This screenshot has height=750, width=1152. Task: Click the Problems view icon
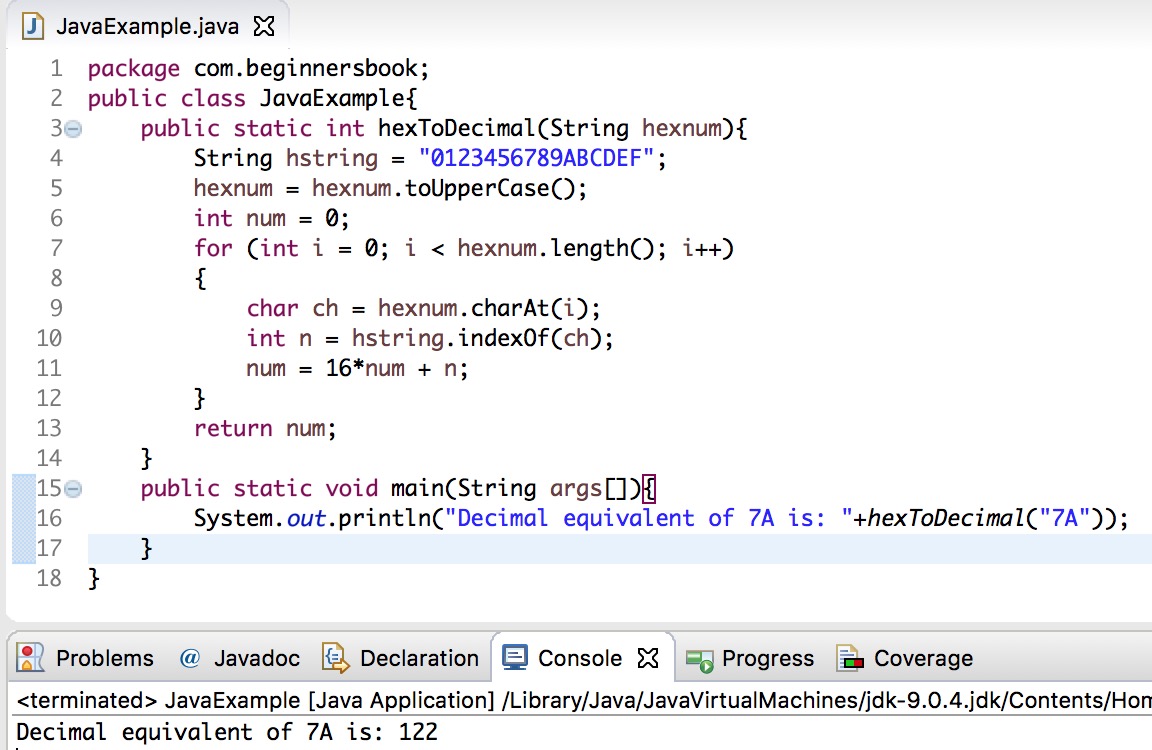(x=30, y=658)
